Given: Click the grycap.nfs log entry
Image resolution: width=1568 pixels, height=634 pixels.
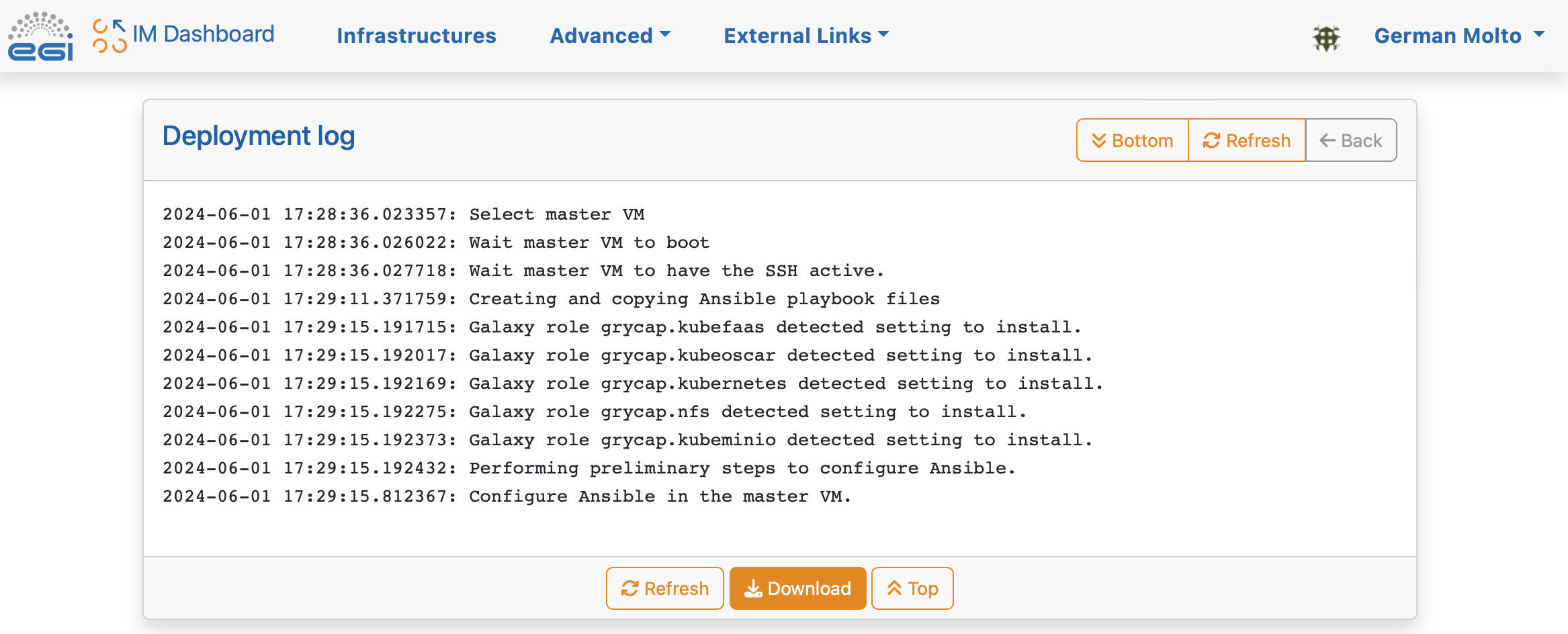Looking at the screenshot, I should click(x=594, y=412).
